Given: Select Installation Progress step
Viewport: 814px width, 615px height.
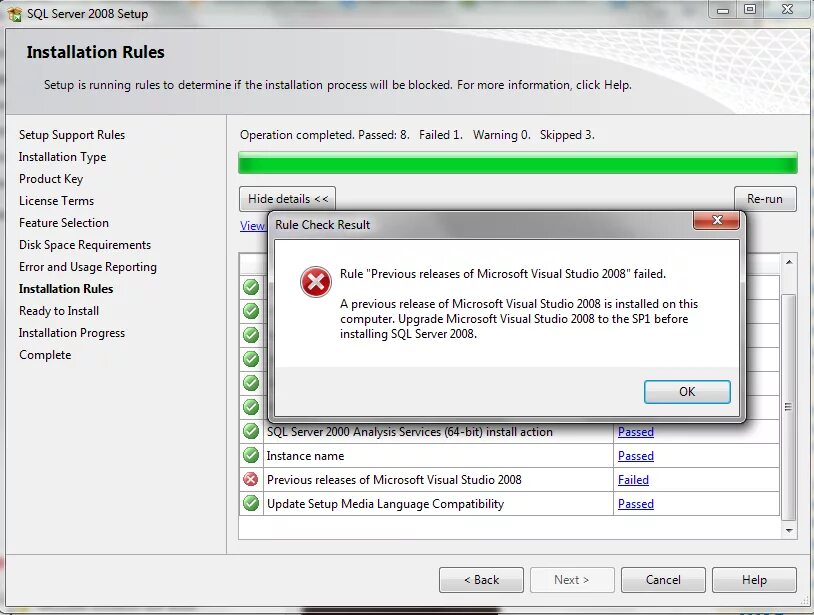Looking at the screenshot, I should 72,333.
